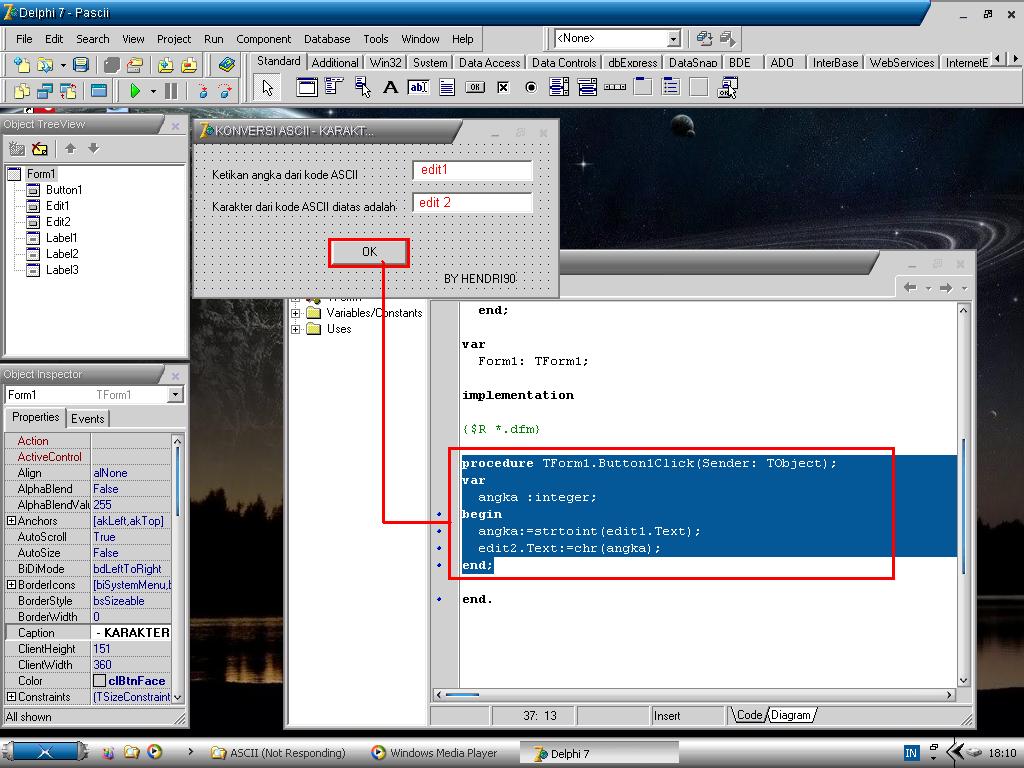Click the edit1 input field on the form
This screenshot has width=1024, height=768.
[x=470, y=170]
